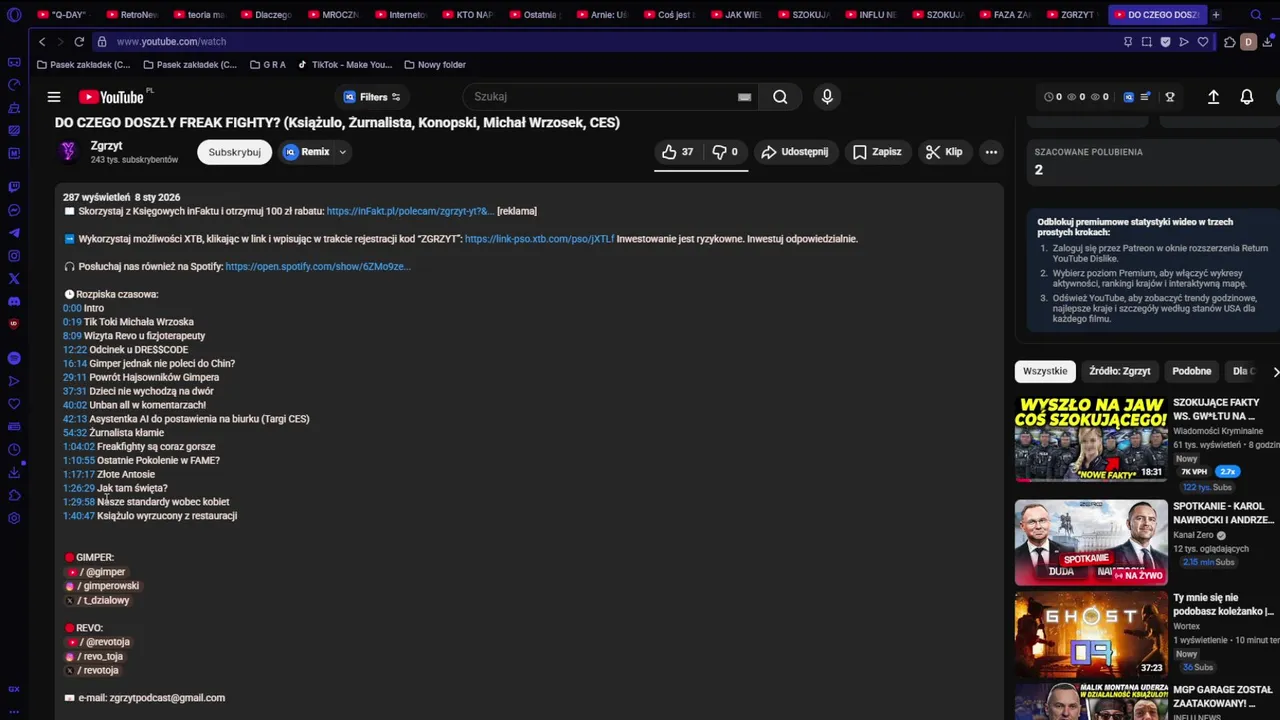The width and height of the screenshot is (1280, 720).
Task: Open a new browser tab
Action: coord(1216,15)
